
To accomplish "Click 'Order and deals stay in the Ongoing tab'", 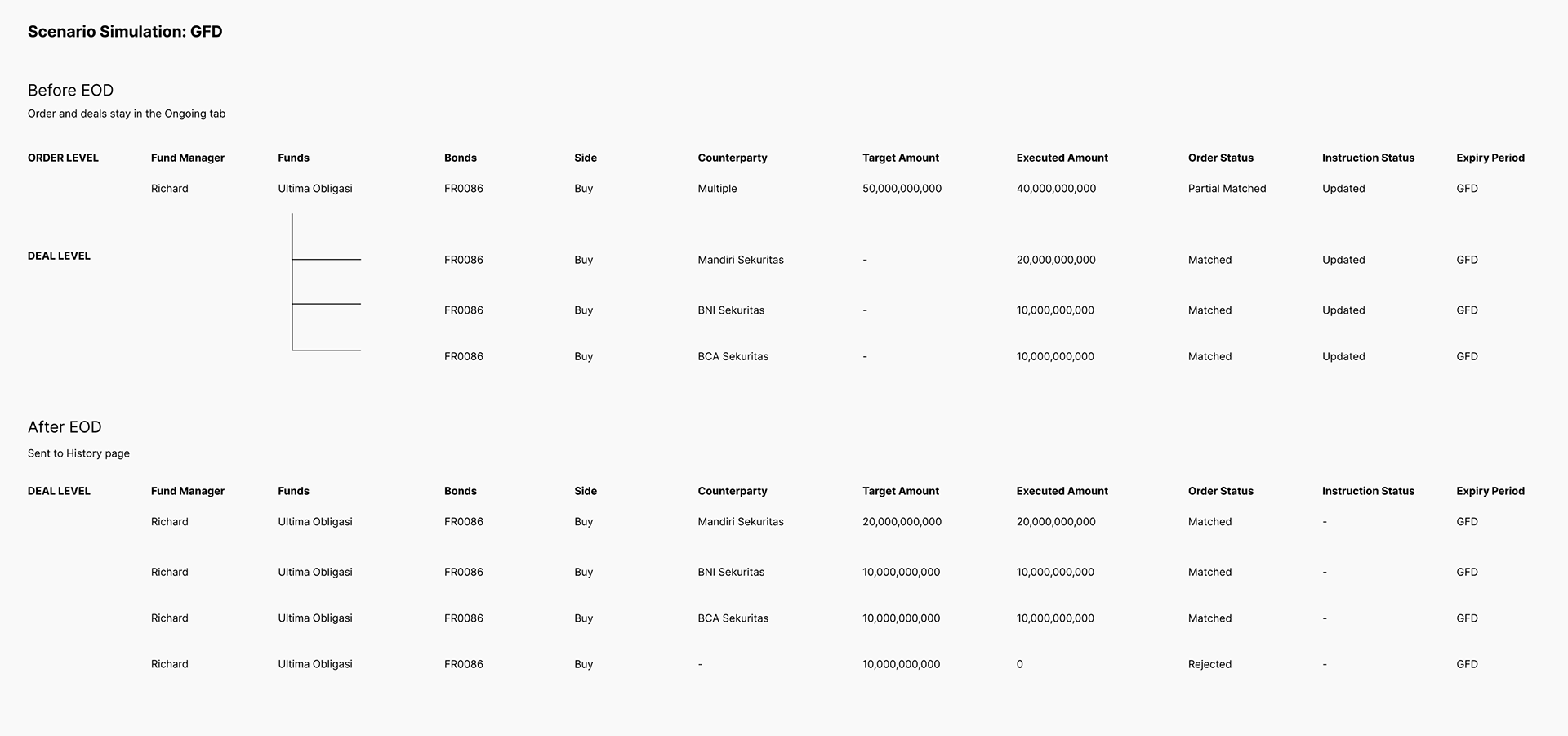I will click(x=127, y=114).
